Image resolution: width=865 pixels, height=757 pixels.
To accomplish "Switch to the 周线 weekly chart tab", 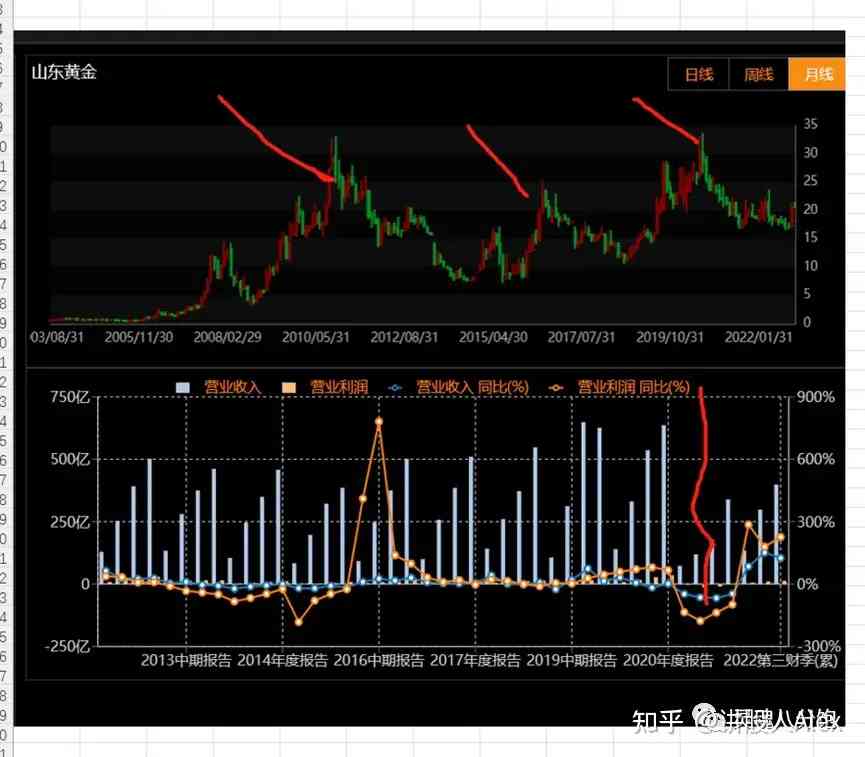I will 758,75.
